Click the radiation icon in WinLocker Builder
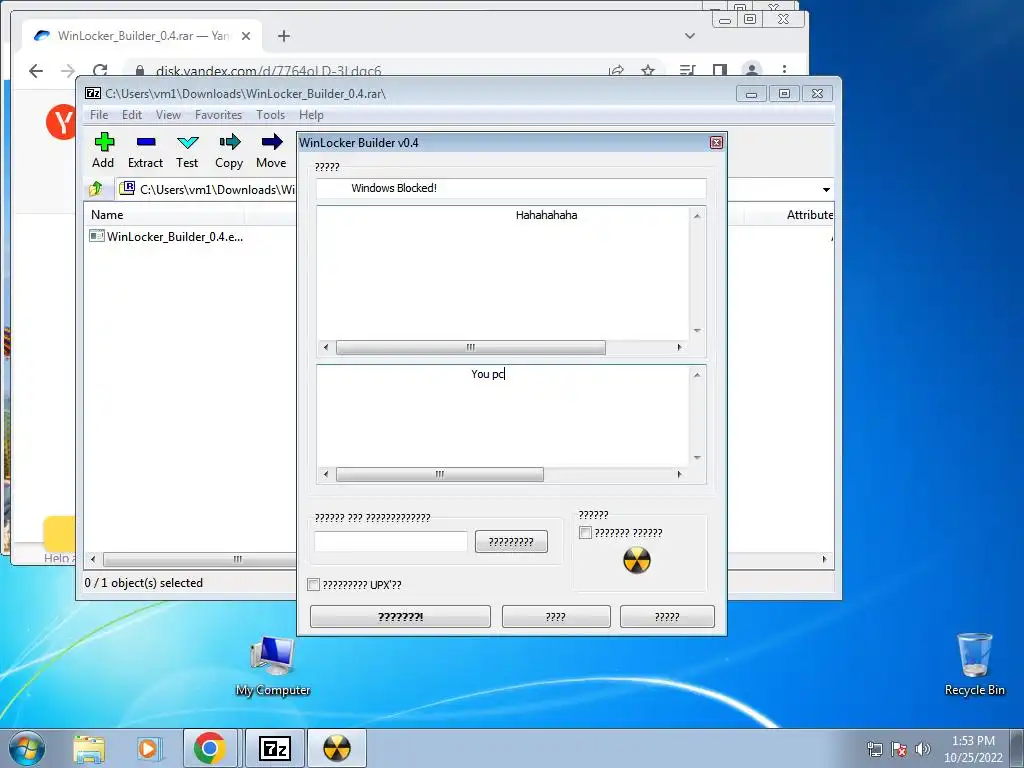1024x768 pixels. click(x=637, y=560)
